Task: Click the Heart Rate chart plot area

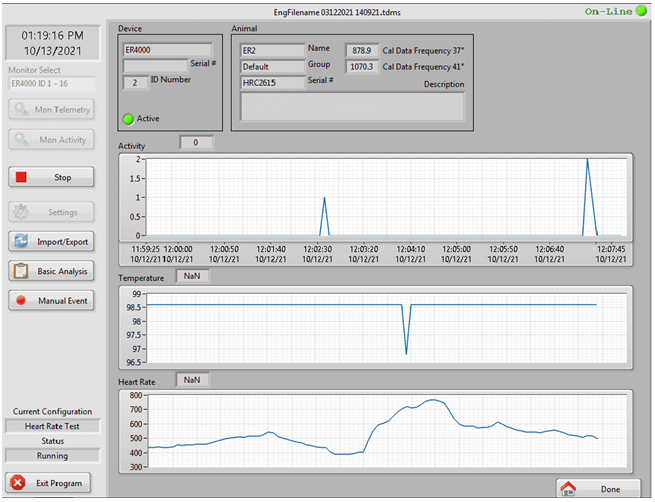Action: point(386,431)
